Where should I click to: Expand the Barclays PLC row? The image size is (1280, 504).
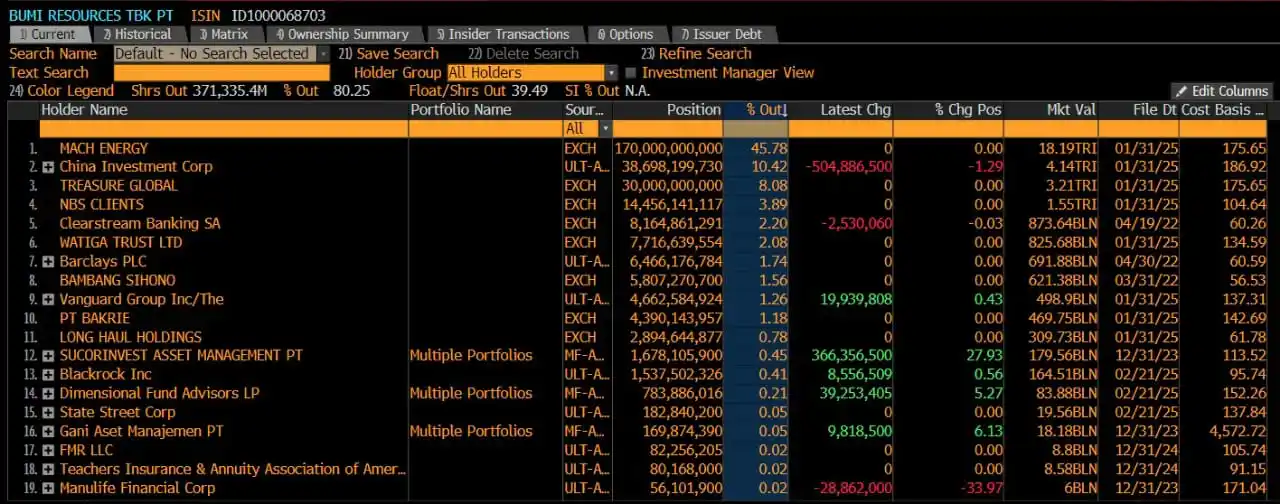coord(48,262)
